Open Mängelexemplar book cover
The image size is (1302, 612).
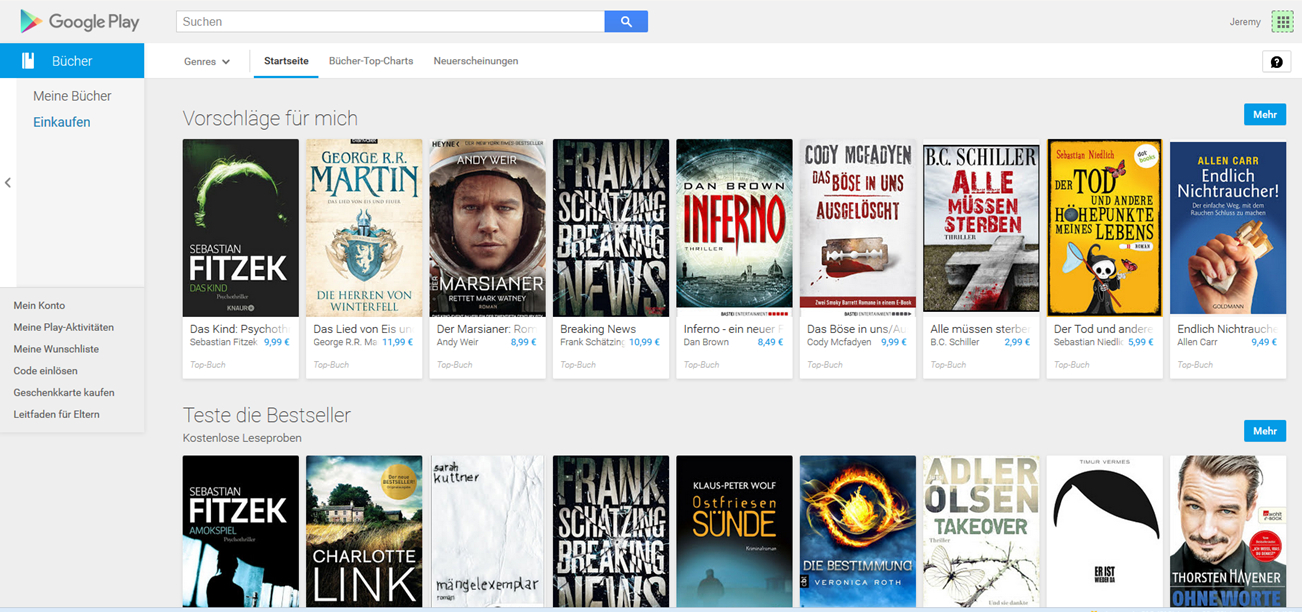488,531
